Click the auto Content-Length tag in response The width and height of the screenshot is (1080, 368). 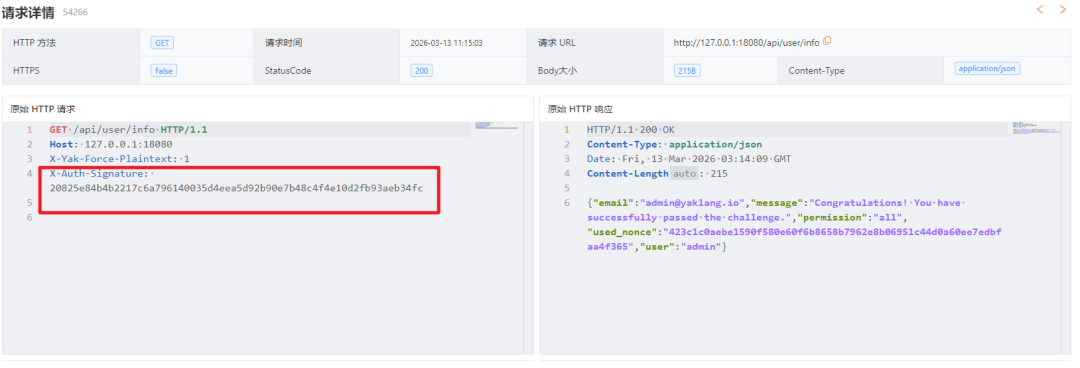click(x=685, y=174)
